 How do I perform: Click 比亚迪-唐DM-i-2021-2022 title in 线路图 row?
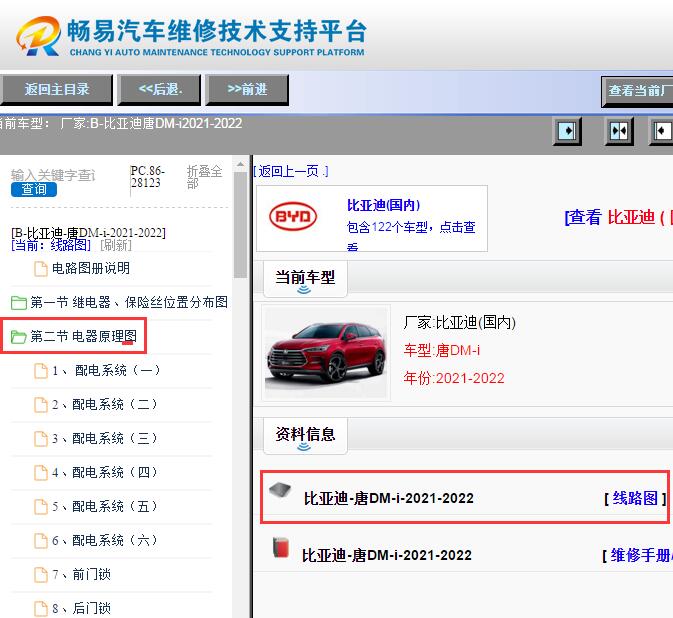(x=389, y=499)
